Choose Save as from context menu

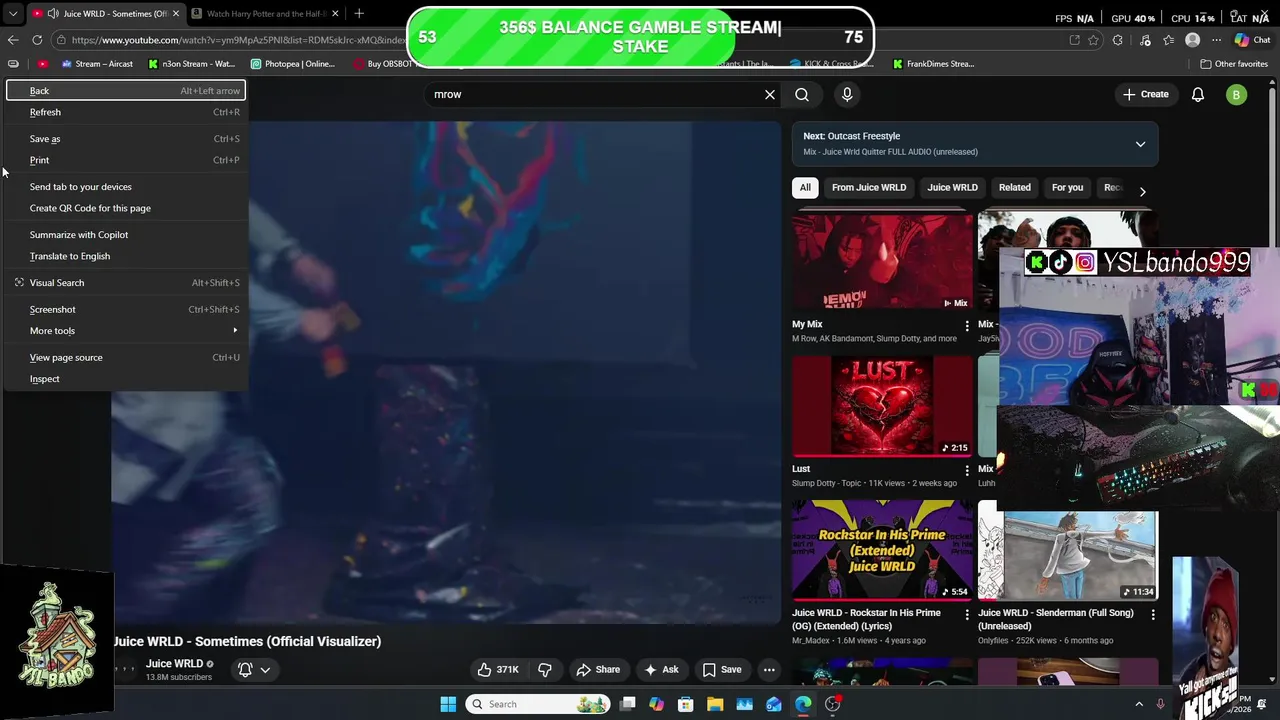[x=126, y=139]
